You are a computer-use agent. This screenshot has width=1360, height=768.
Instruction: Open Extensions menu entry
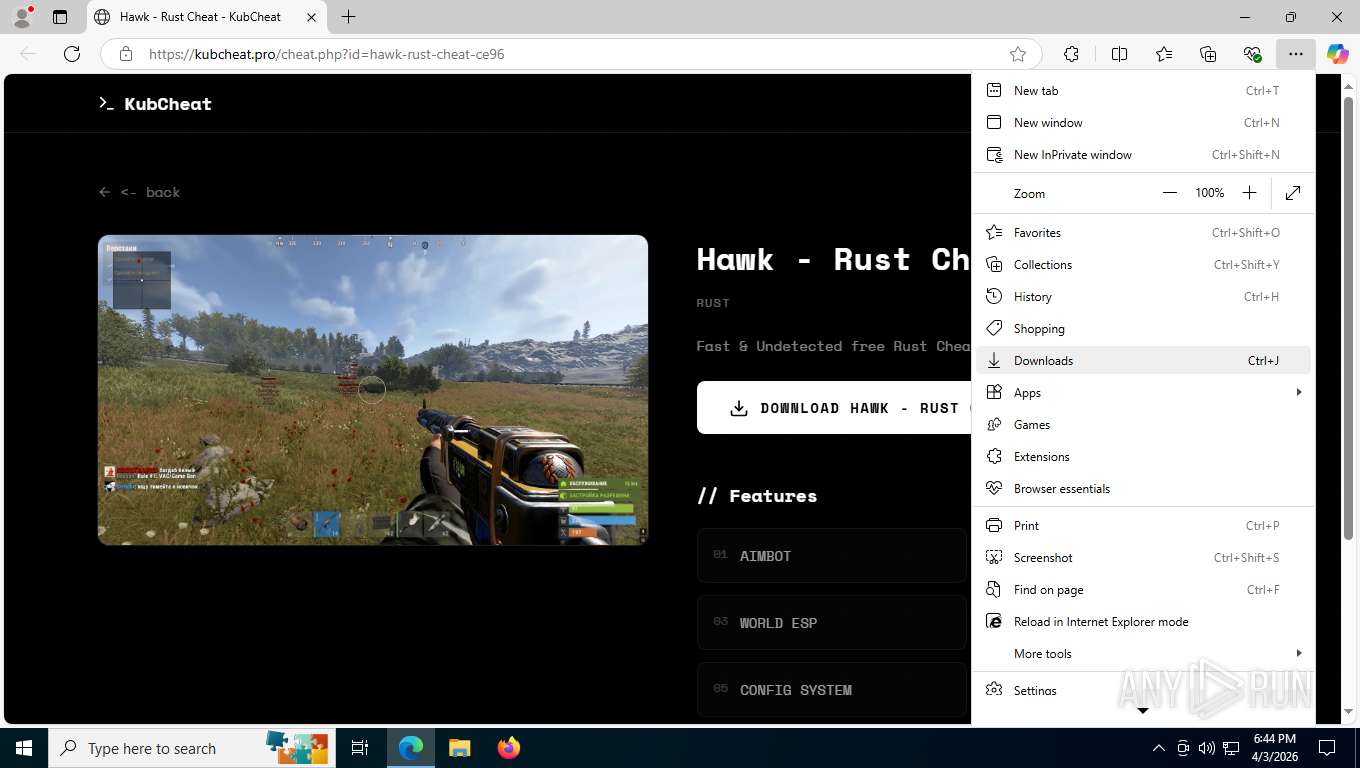1143,456
